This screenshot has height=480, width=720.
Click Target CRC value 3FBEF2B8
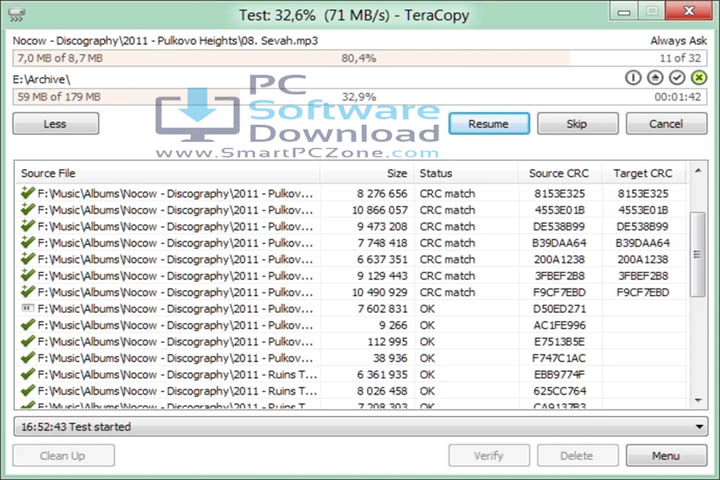pos(643,276)
